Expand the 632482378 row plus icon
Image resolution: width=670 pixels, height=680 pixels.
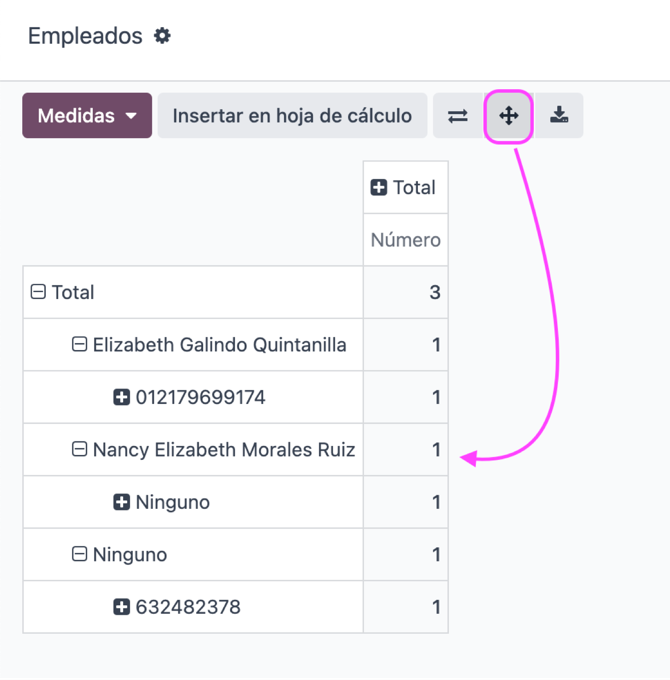pyautogui.click(x=121, y=607)
